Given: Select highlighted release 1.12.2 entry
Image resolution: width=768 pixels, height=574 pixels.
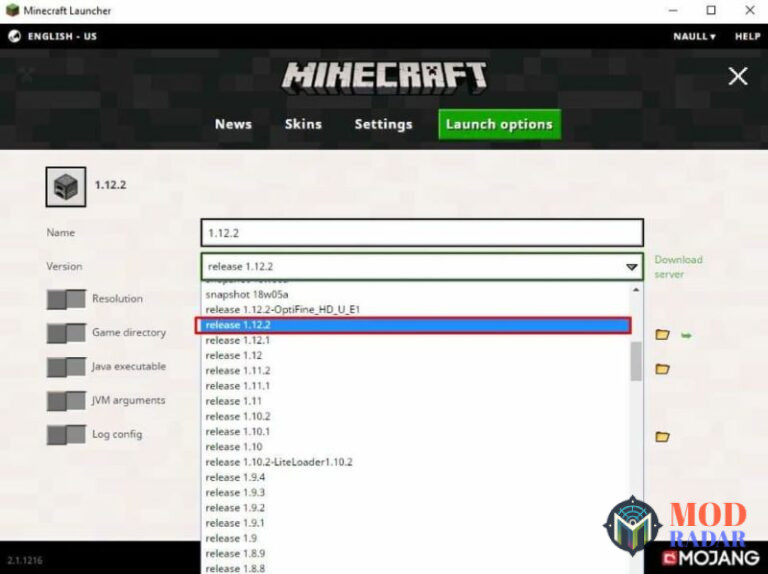Looking at the screenshot, I should point(413,325).
